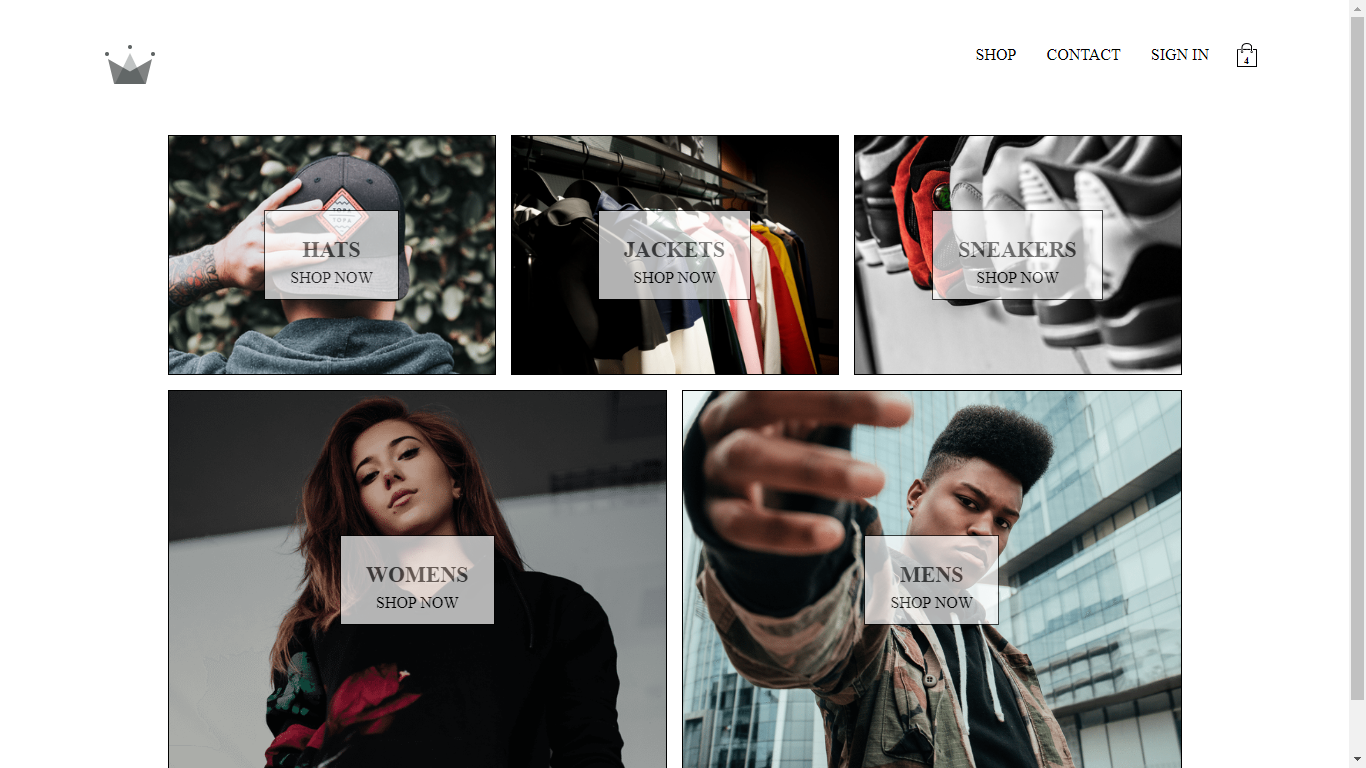Click SHOP NOW under HATS

click(331, 278)
